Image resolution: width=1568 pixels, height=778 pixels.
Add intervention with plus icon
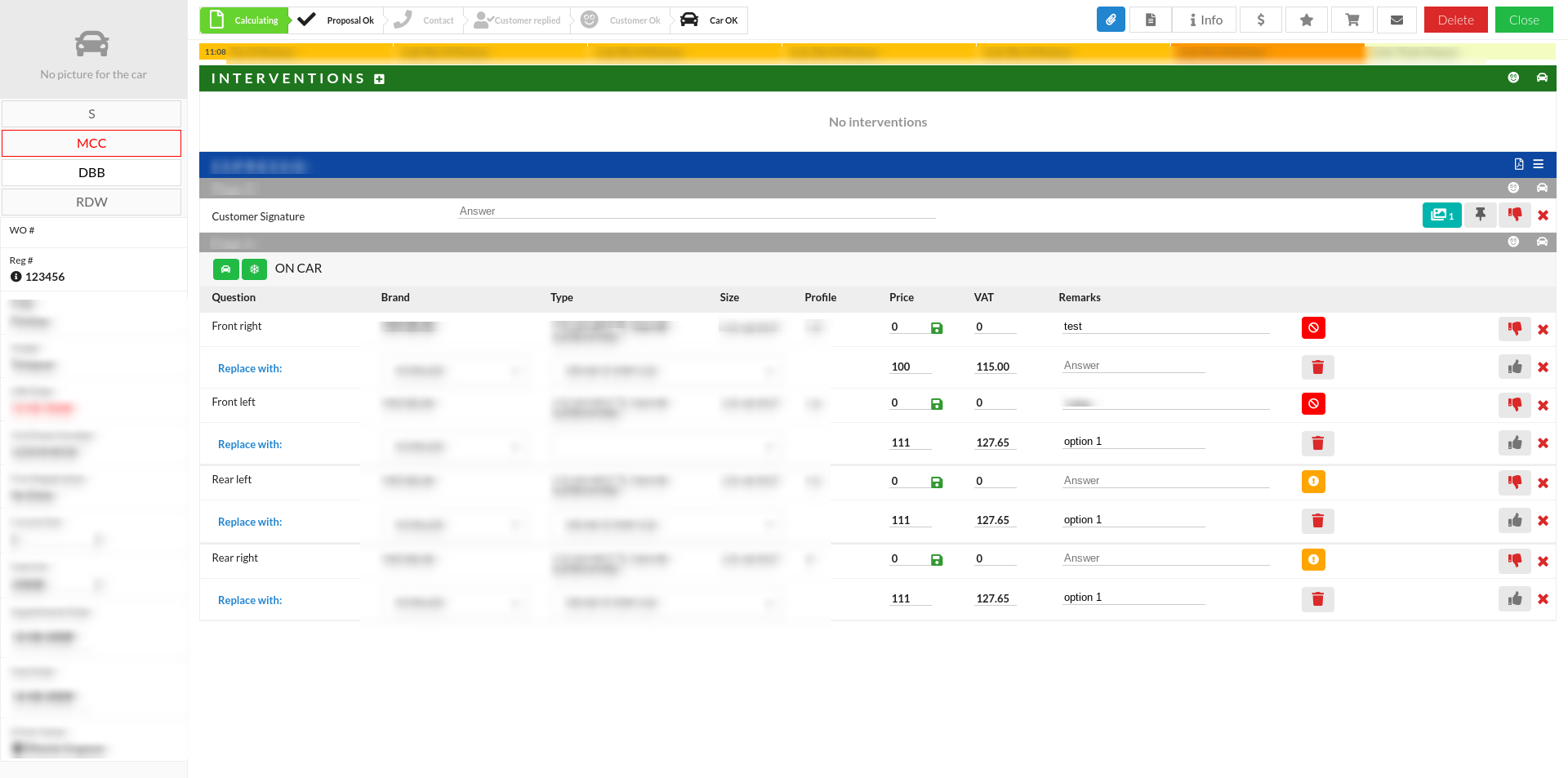[x=379, y=79]
